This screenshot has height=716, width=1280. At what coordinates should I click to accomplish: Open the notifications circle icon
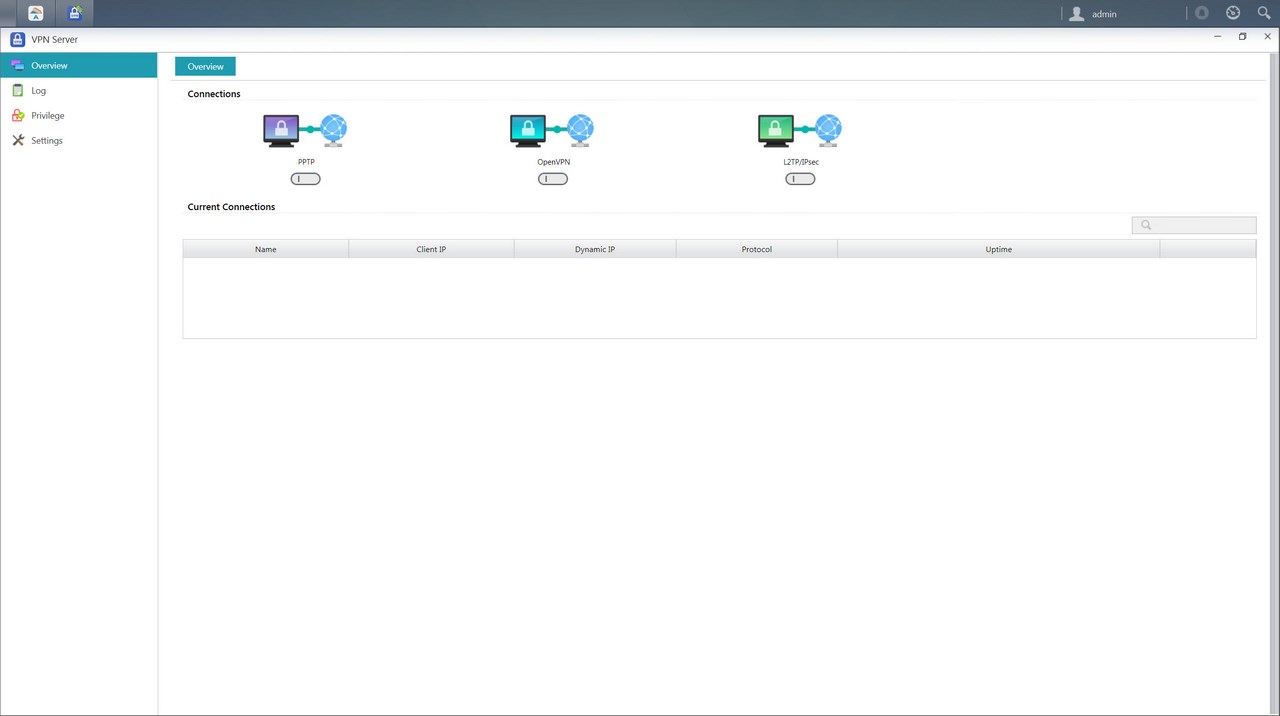pyautogui.click(x=1203, y=13)
